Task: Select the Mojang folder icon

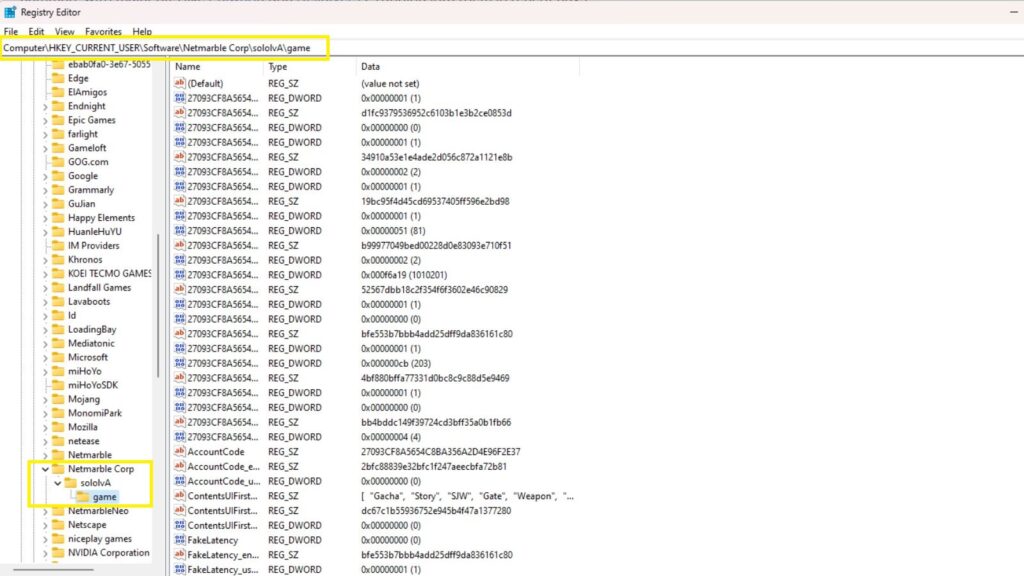Action: [58, 399]
